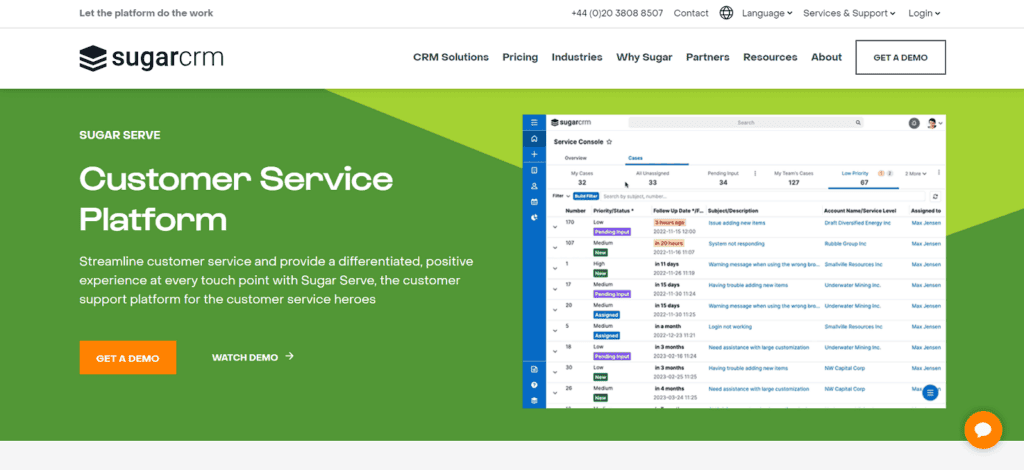Open the CRM Solutions menu
This screenshot has height=470, width=1024.
(x=451, y=57)
